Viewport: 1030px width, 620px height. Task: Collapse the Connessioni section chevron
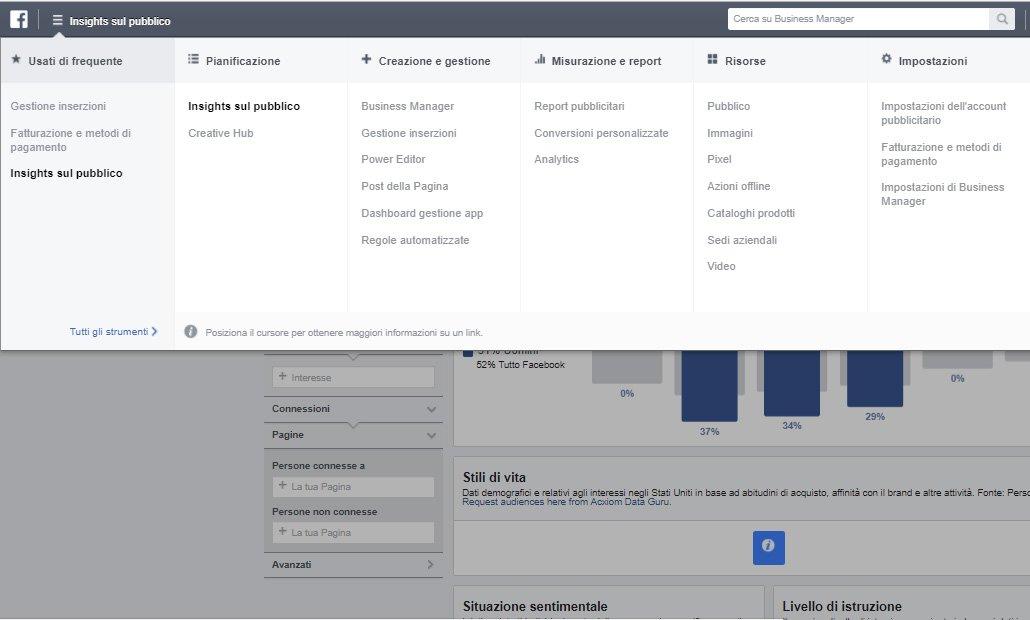pos(431,409)
